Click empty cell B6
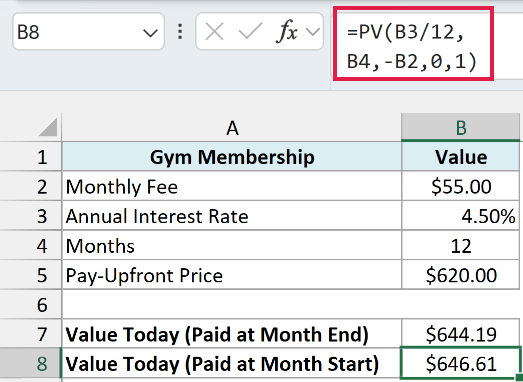Viewport: 523px width, 382px height. [461, 304]
